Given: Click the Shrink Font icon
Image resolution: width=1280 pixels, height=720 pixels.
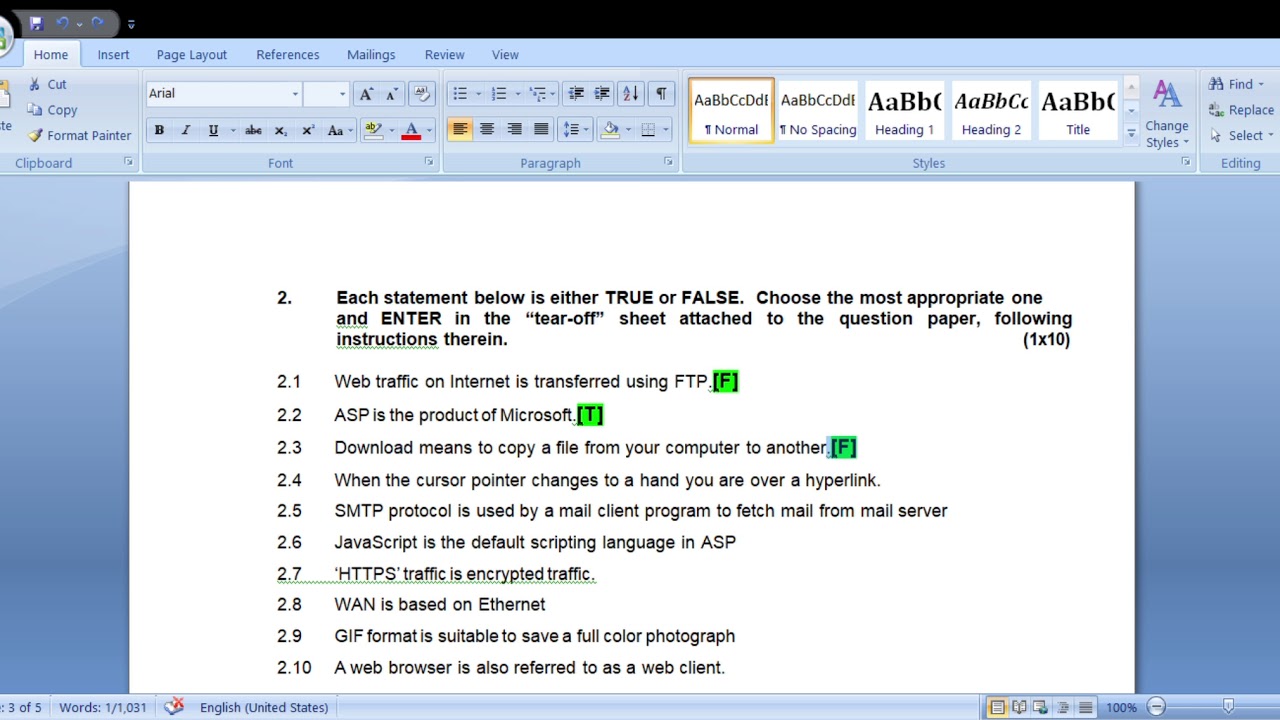Looking at the screenshot, I should pos(391,93).
